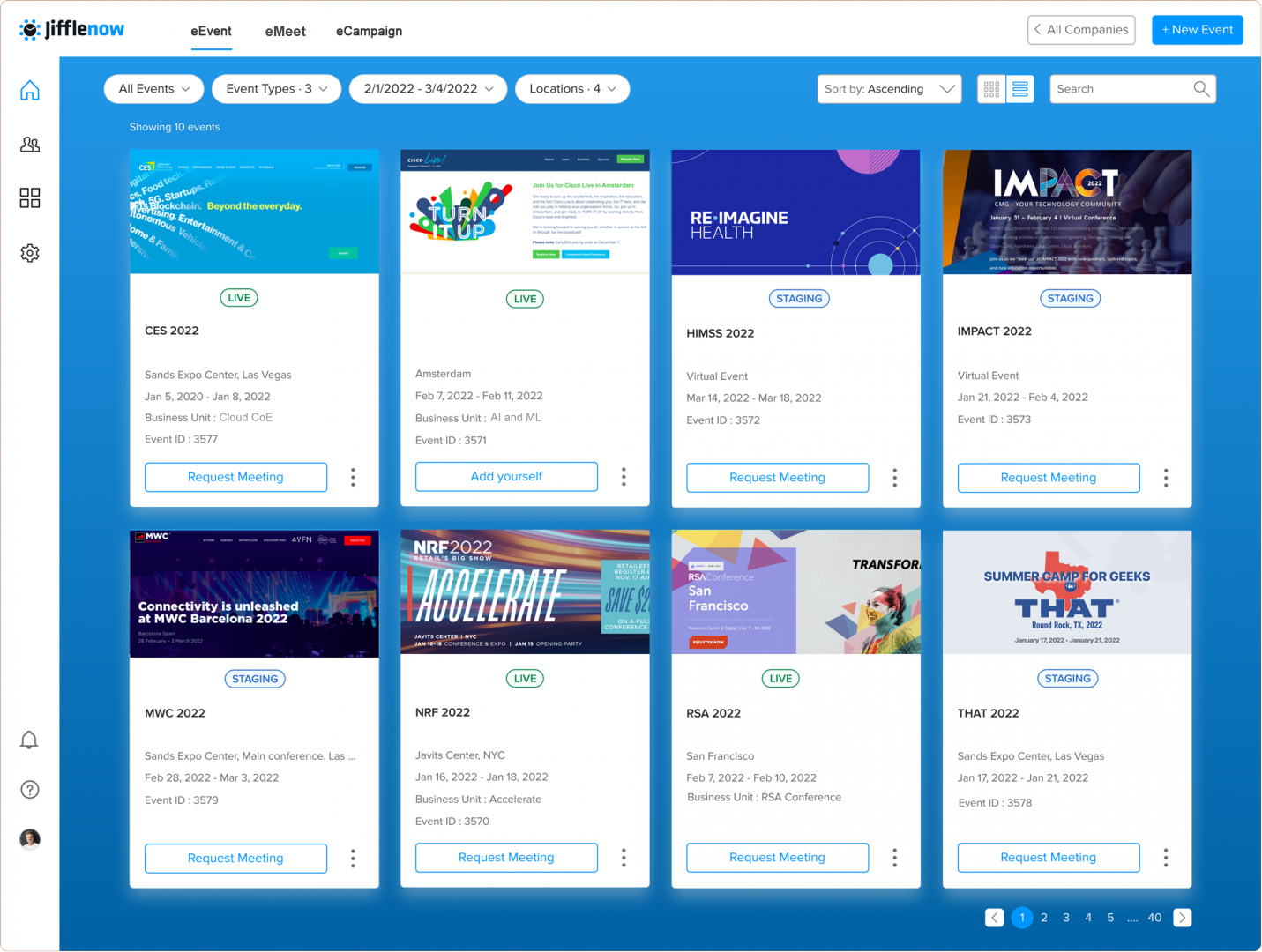Open the MWC Barcelona banner thumbnail
This screenshot has width=1262, height=952.
[x=254, y=593]
